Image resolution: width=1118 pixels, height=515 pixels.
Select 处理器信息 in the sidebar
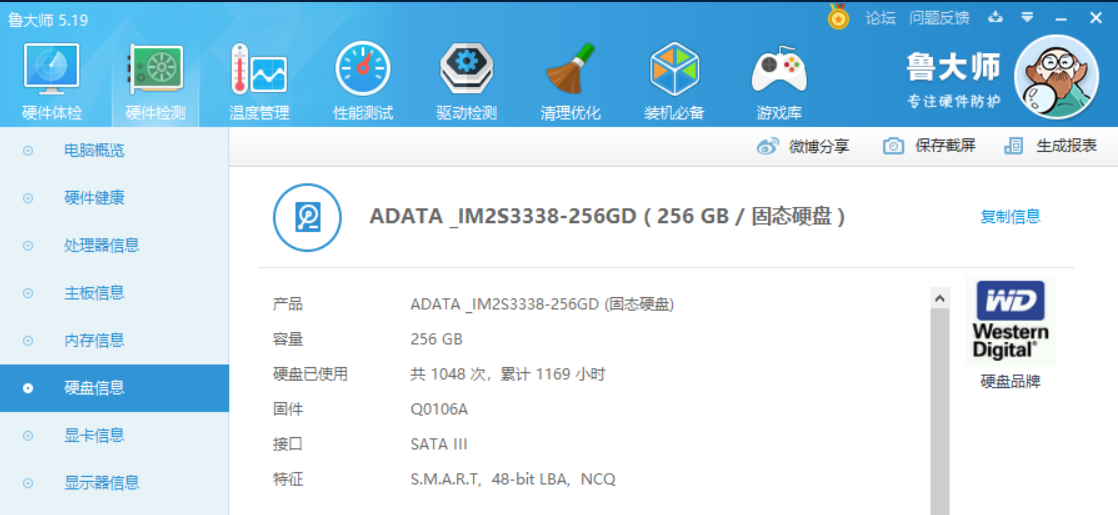(x=114, y=245)
